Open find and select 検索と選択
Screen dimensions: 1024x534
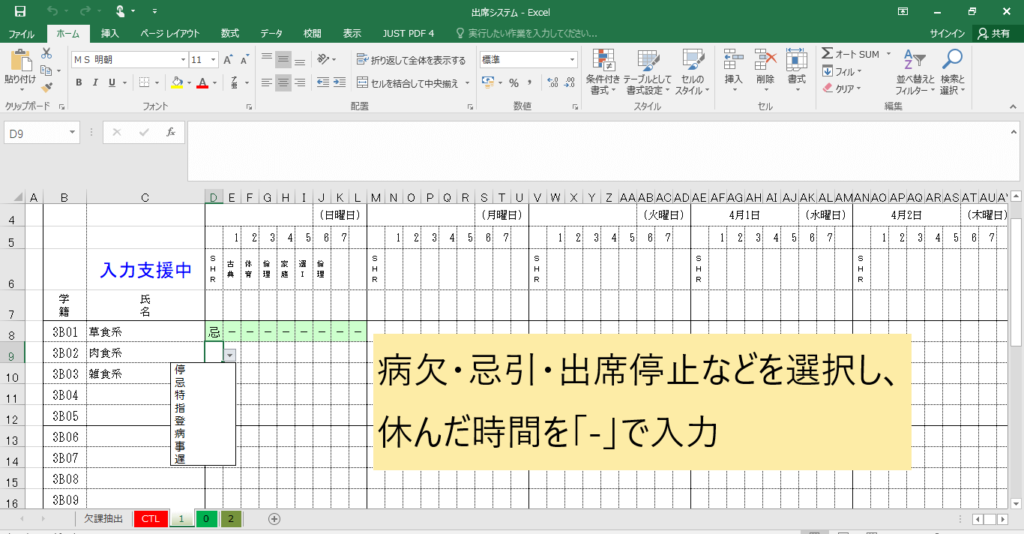tap(952, 72)
